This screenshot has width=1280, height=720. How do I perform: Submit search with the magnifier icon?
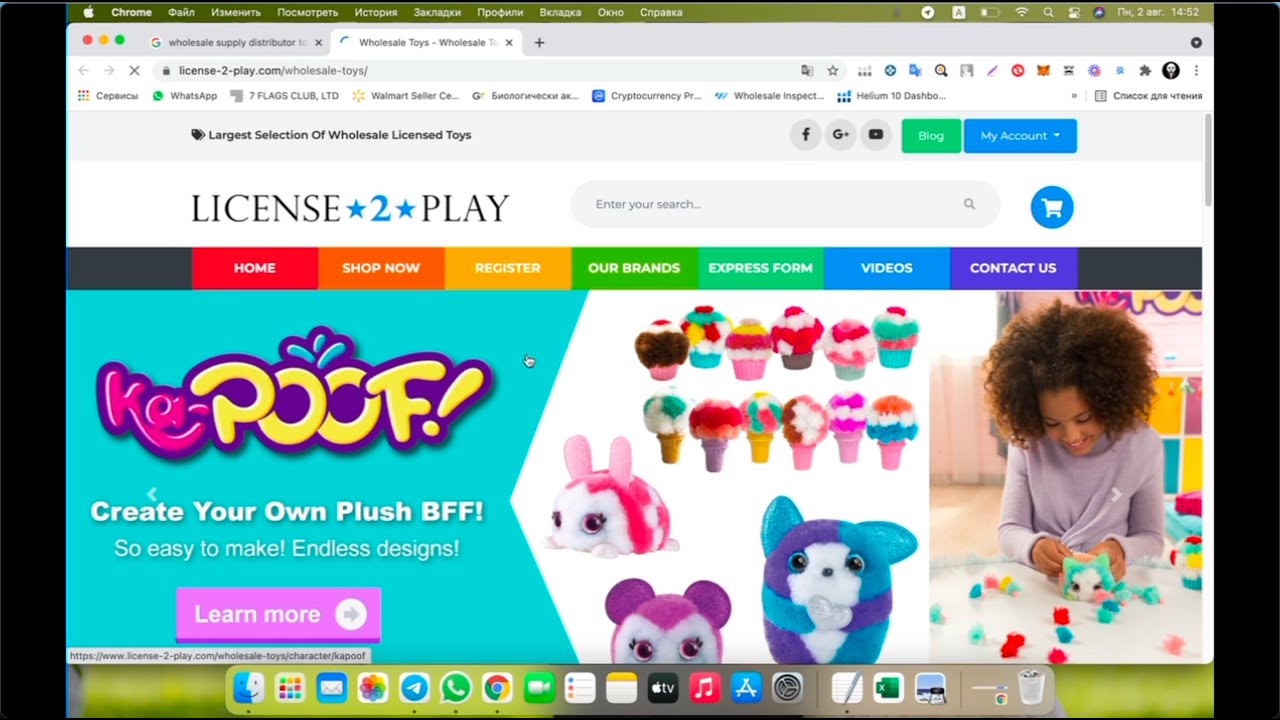point(969,204)
